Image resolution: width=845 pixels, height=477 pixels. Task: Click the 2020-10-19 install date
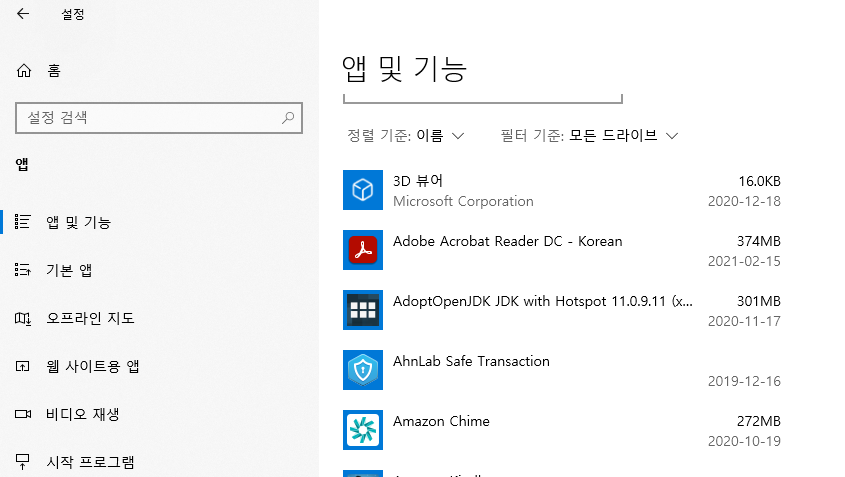[x=744, y=441]
